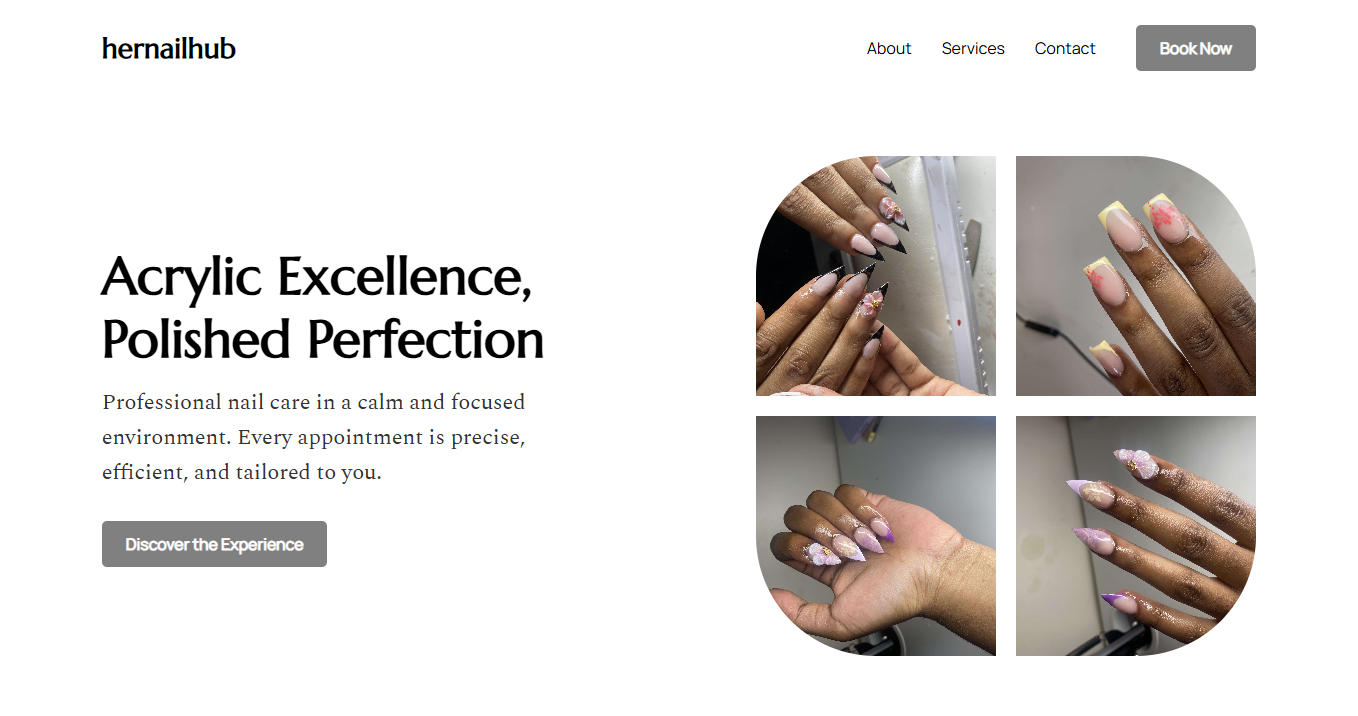View the open palm lilac nails photo
Viewport: 1358px width, 716px height.
click(x=875, y=536)
